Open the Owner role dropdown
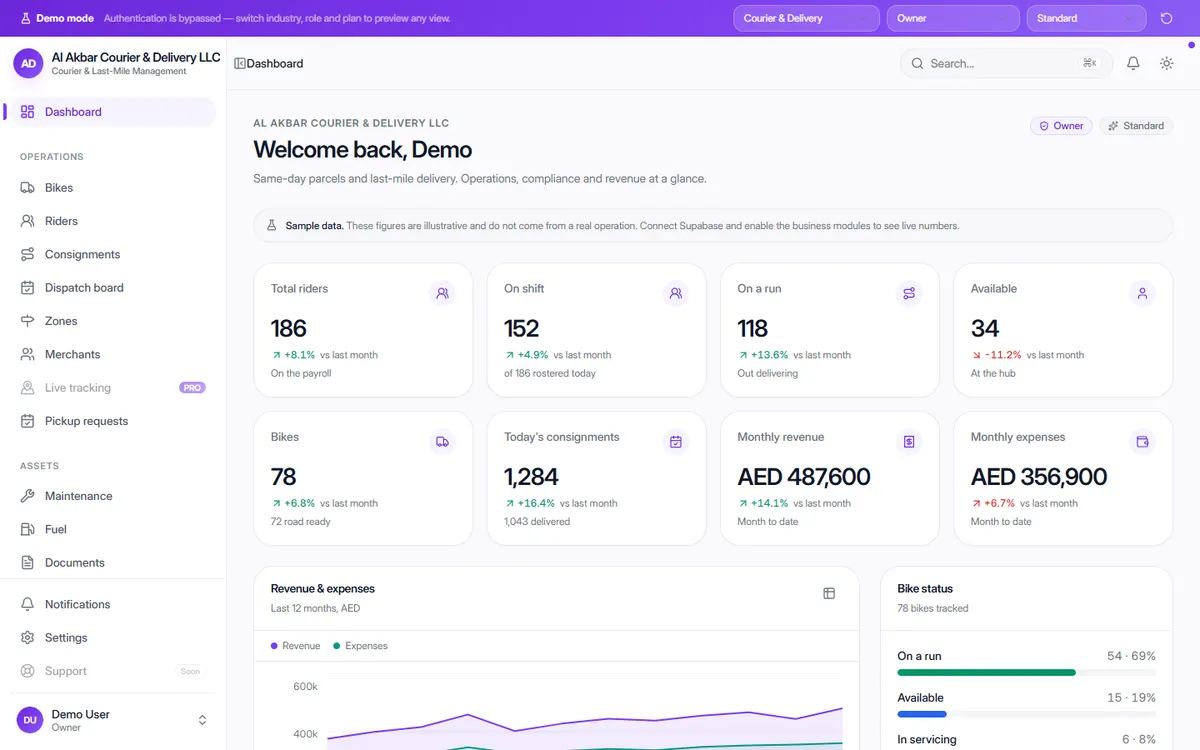 tap(953, 18)
